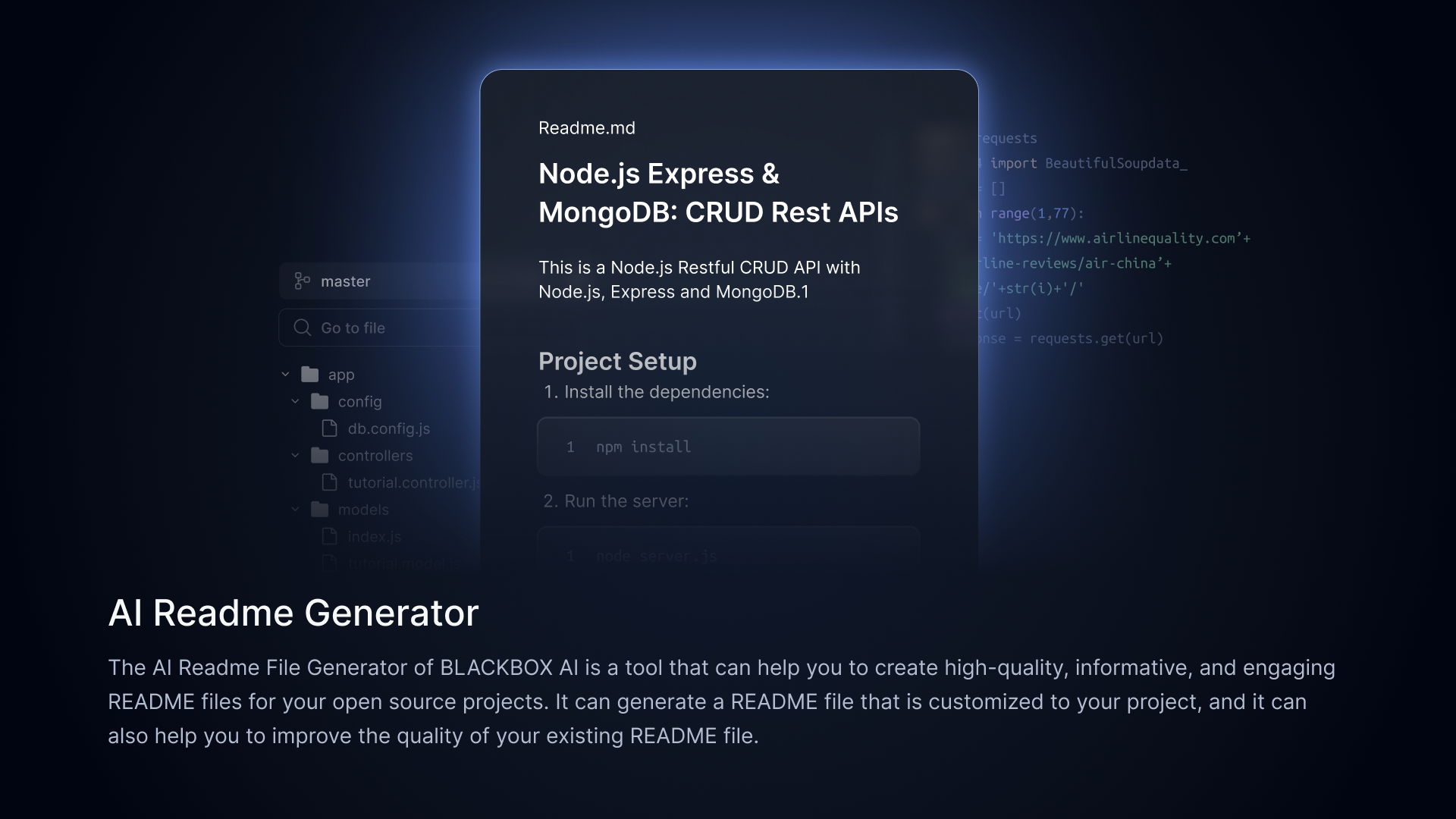Click the Readme.md file title
The height and width of the screenshot is (819, 1456).
click(x=586, y=128)
